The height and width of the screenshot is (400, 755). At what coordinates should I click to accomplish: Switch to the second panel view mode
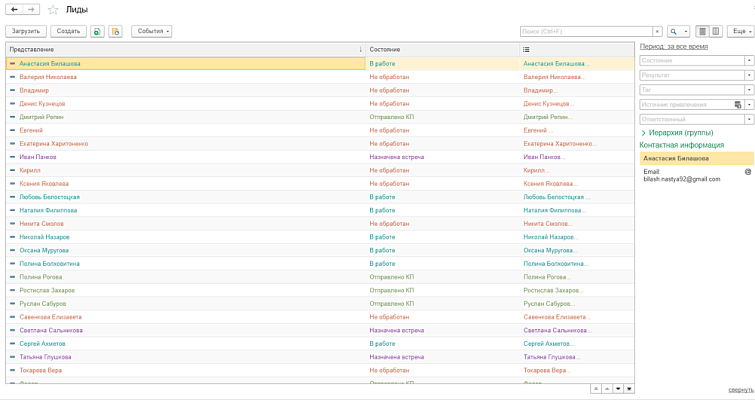[715, 32]
